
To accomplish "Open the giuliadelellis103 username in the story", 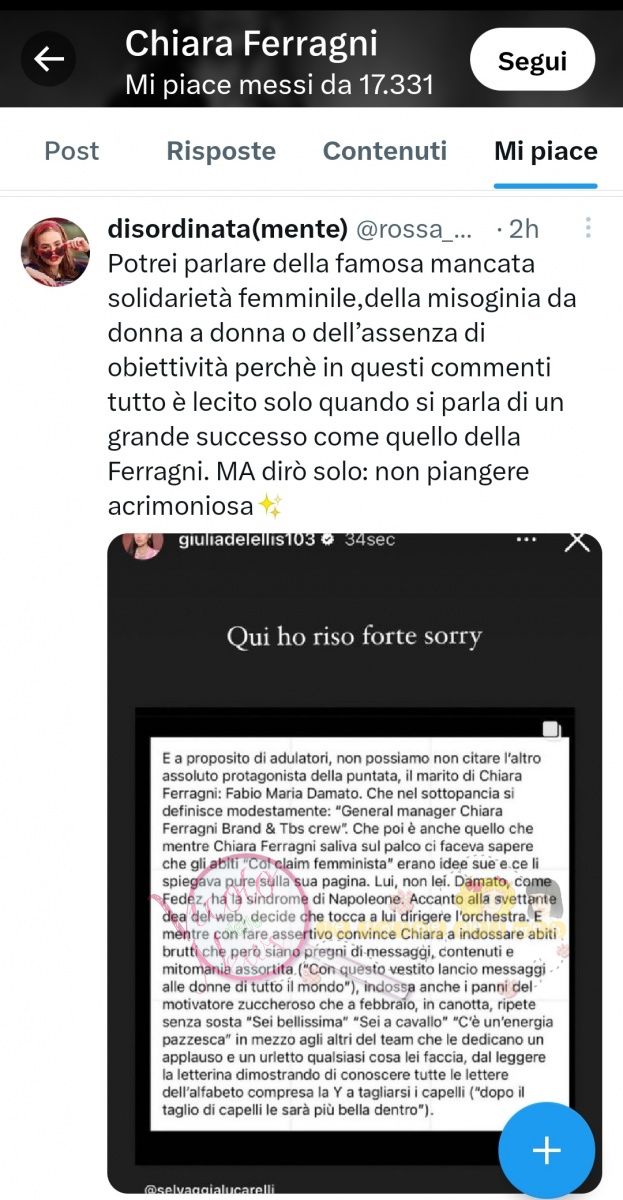I will click(x=246, y=539).
